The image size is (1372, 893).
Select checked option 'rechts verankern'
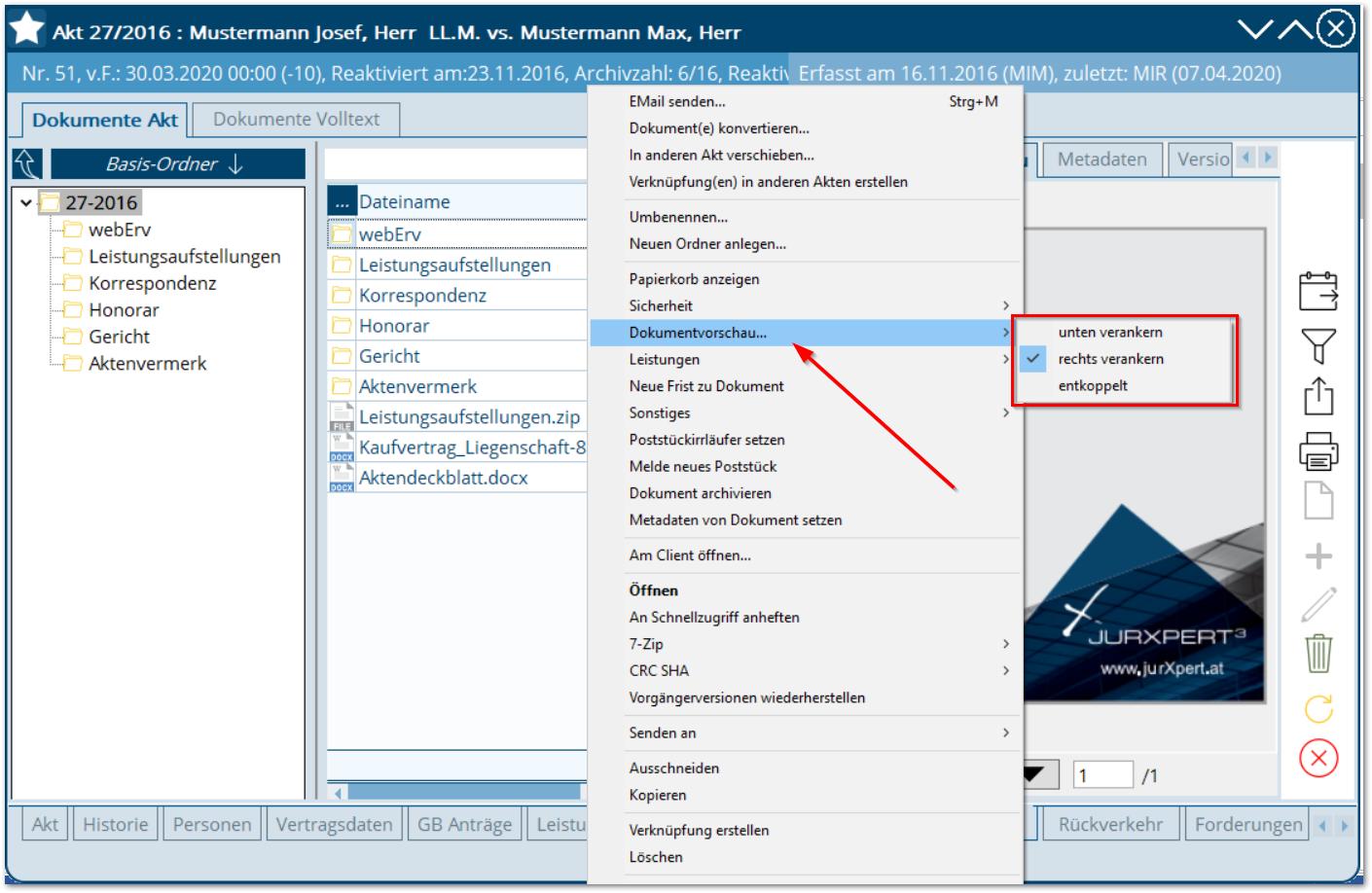(x=1110, y=359)
